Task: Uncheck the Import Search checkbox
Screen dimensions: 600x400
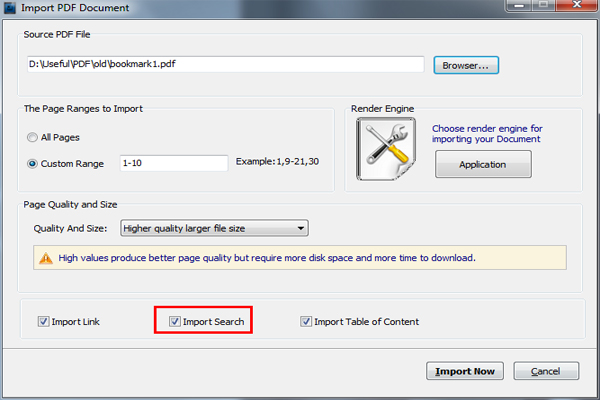Action: click(175, 322)
